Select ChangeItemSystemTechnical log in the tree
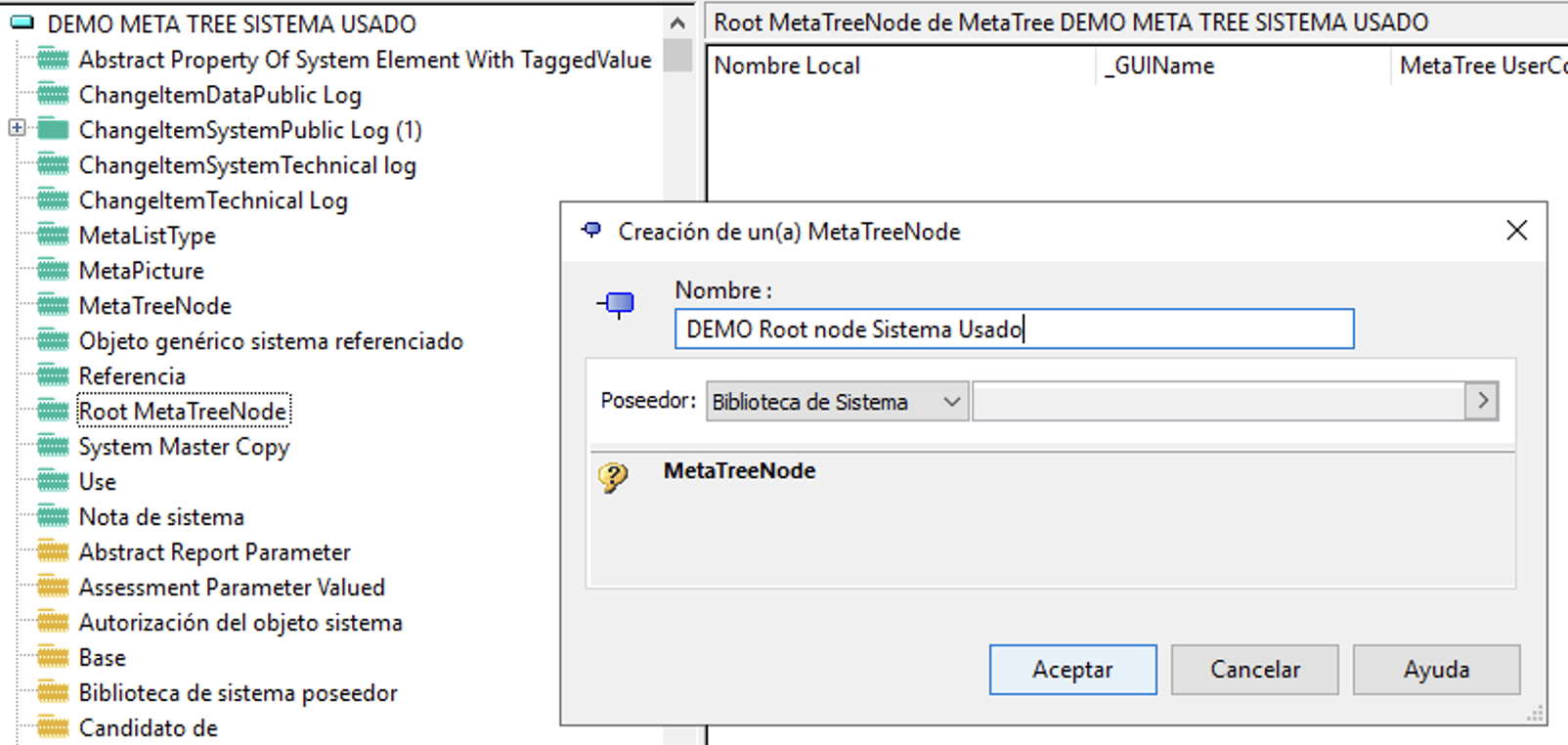 click(x=247, y=165)
